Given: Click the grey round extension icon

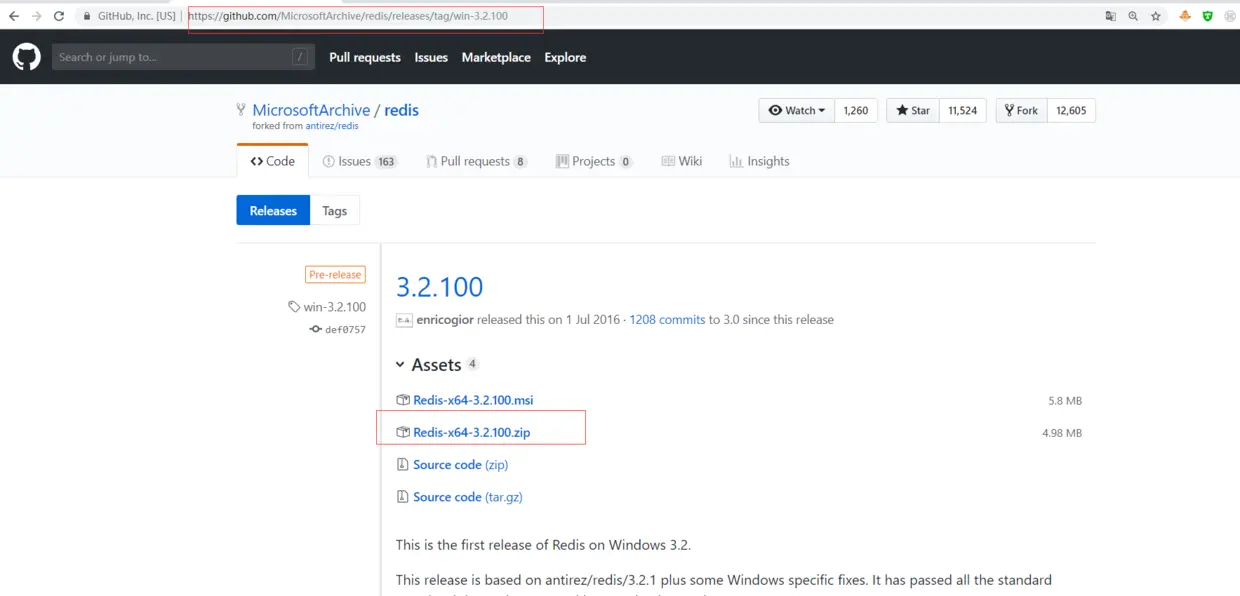Looking at the screenshot, I should pos(1230,16).
